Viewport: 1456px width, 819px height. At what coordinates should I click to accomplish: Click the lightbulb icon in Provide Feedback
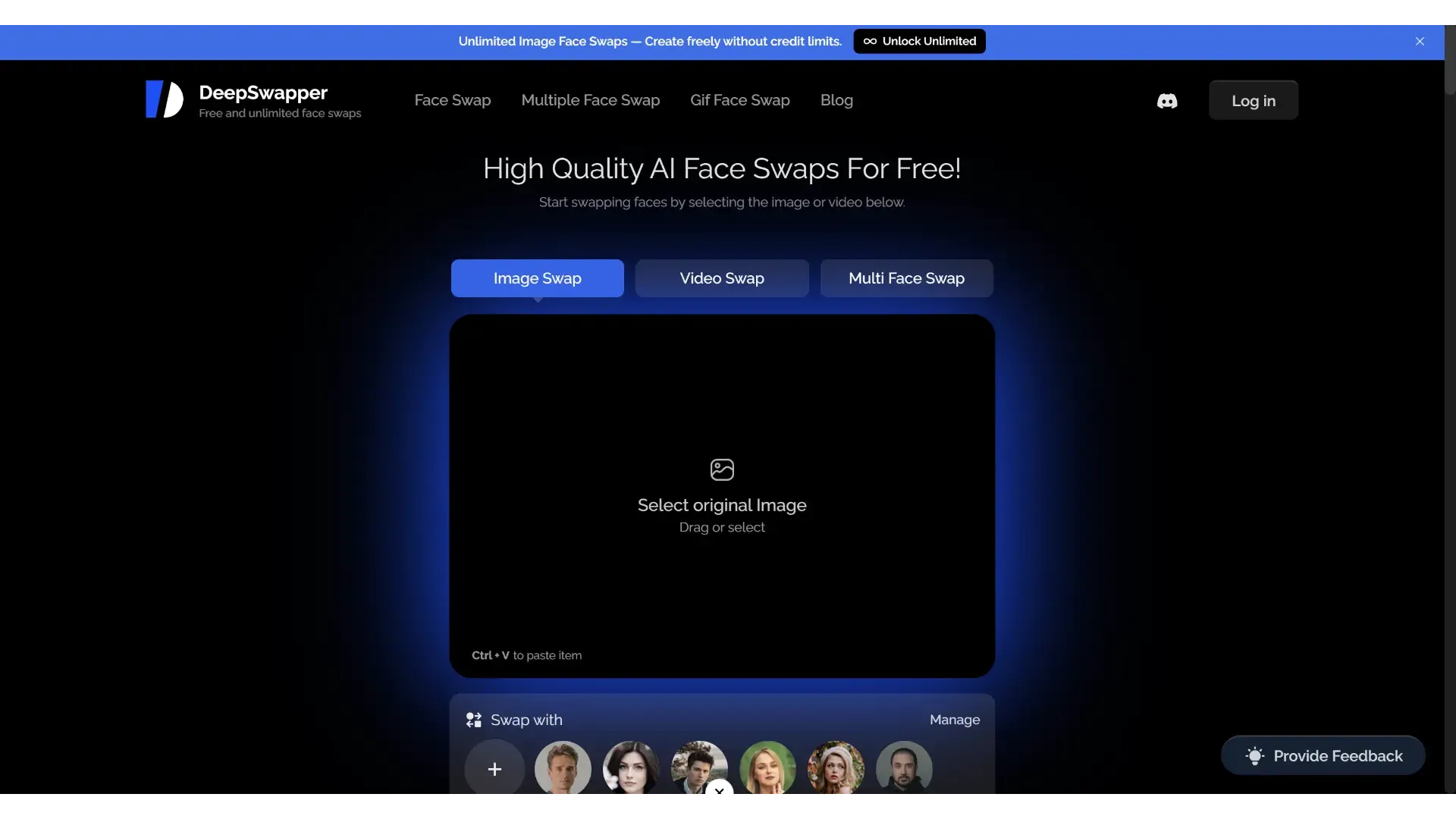(1255, 755)
